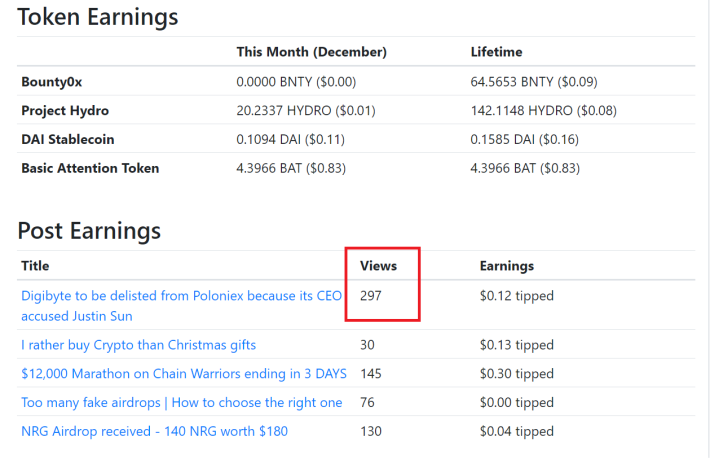Open the $12,000 Marathon on Chain Warriors post
Screen dimensions: 710x468
[x=183, y=374]
